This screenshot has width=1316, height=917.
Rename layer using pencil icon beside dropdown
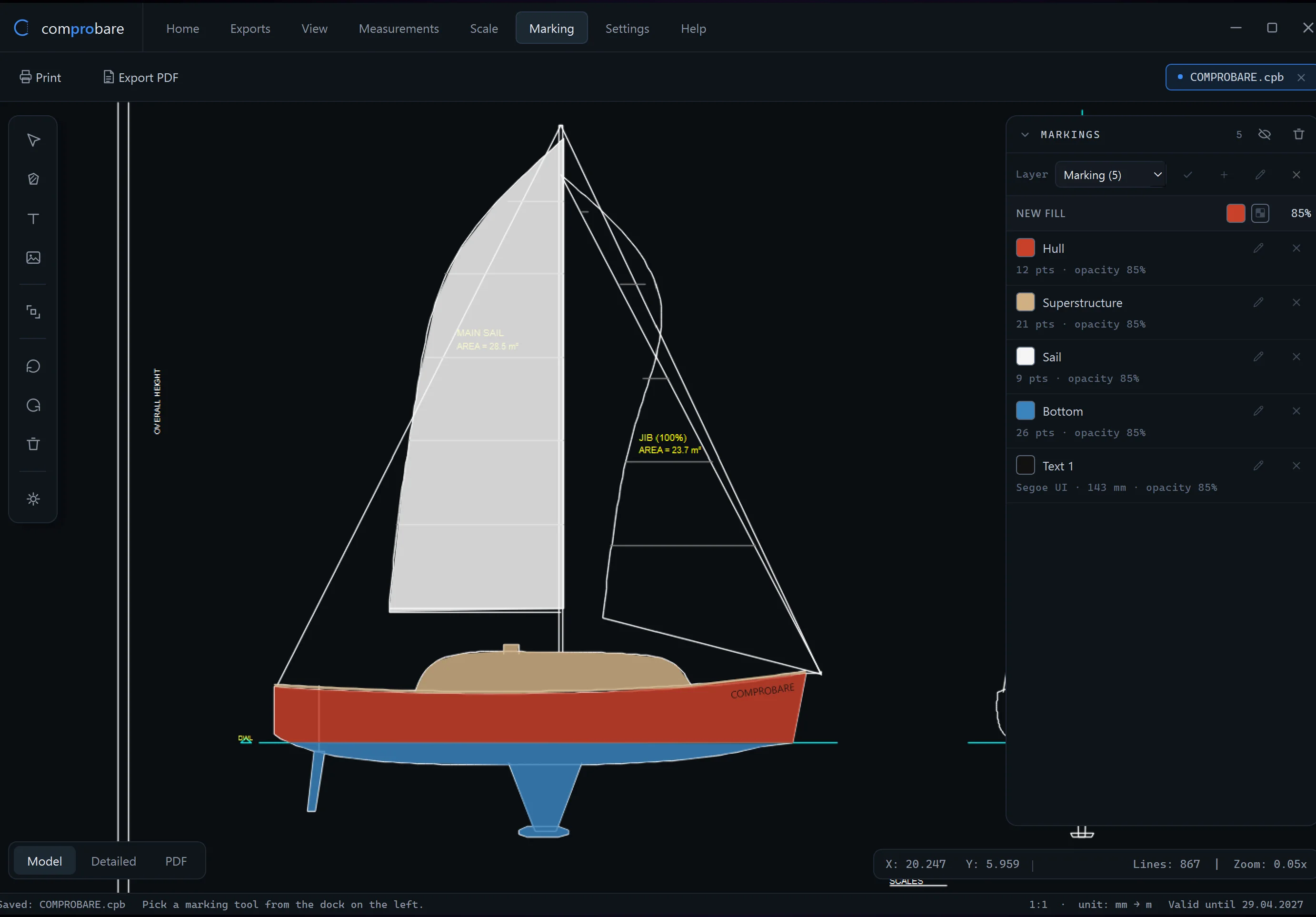coord(1260,175)
